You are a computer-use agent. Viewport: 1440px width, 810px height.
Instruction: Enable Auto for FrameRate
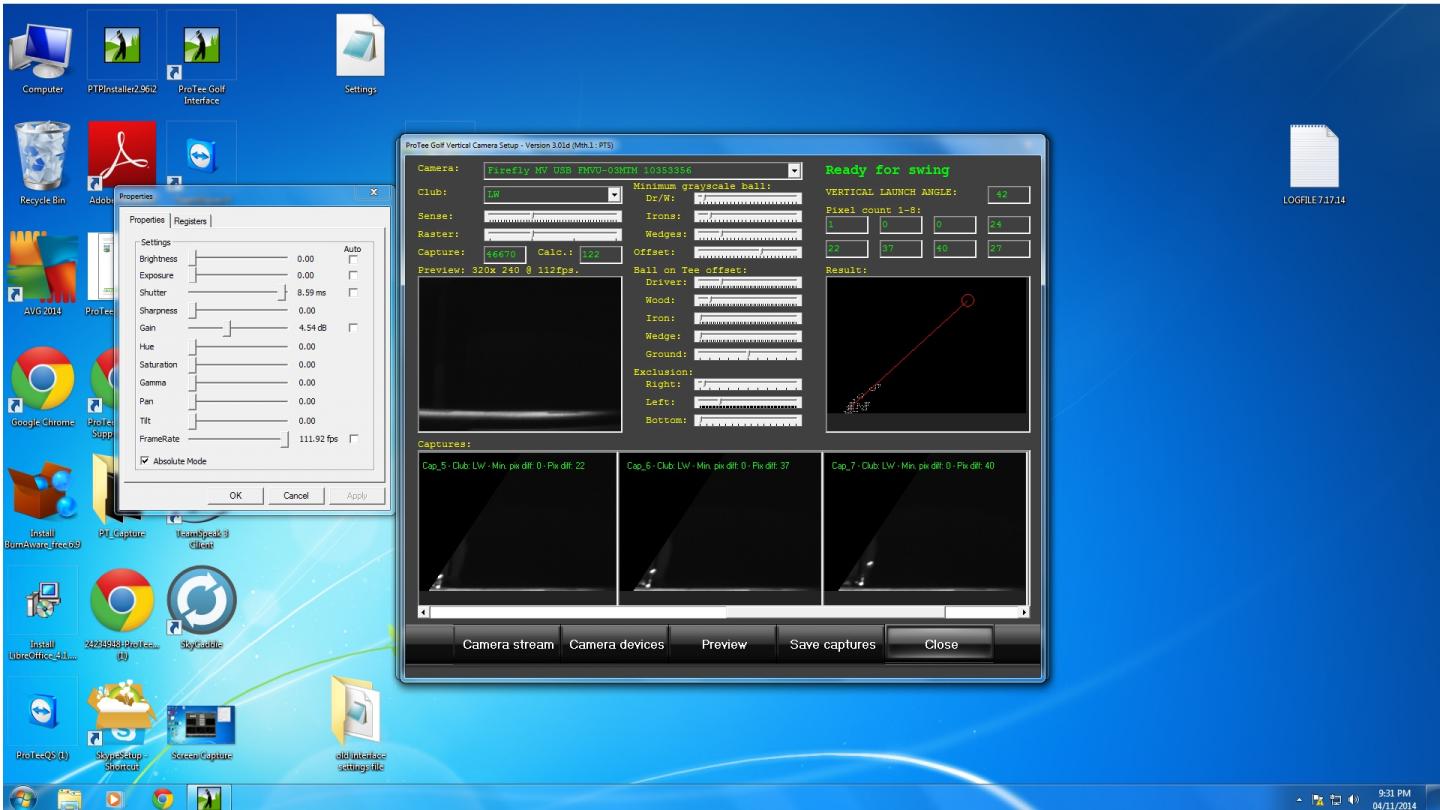pyautogui.click(x=352, y=438)
